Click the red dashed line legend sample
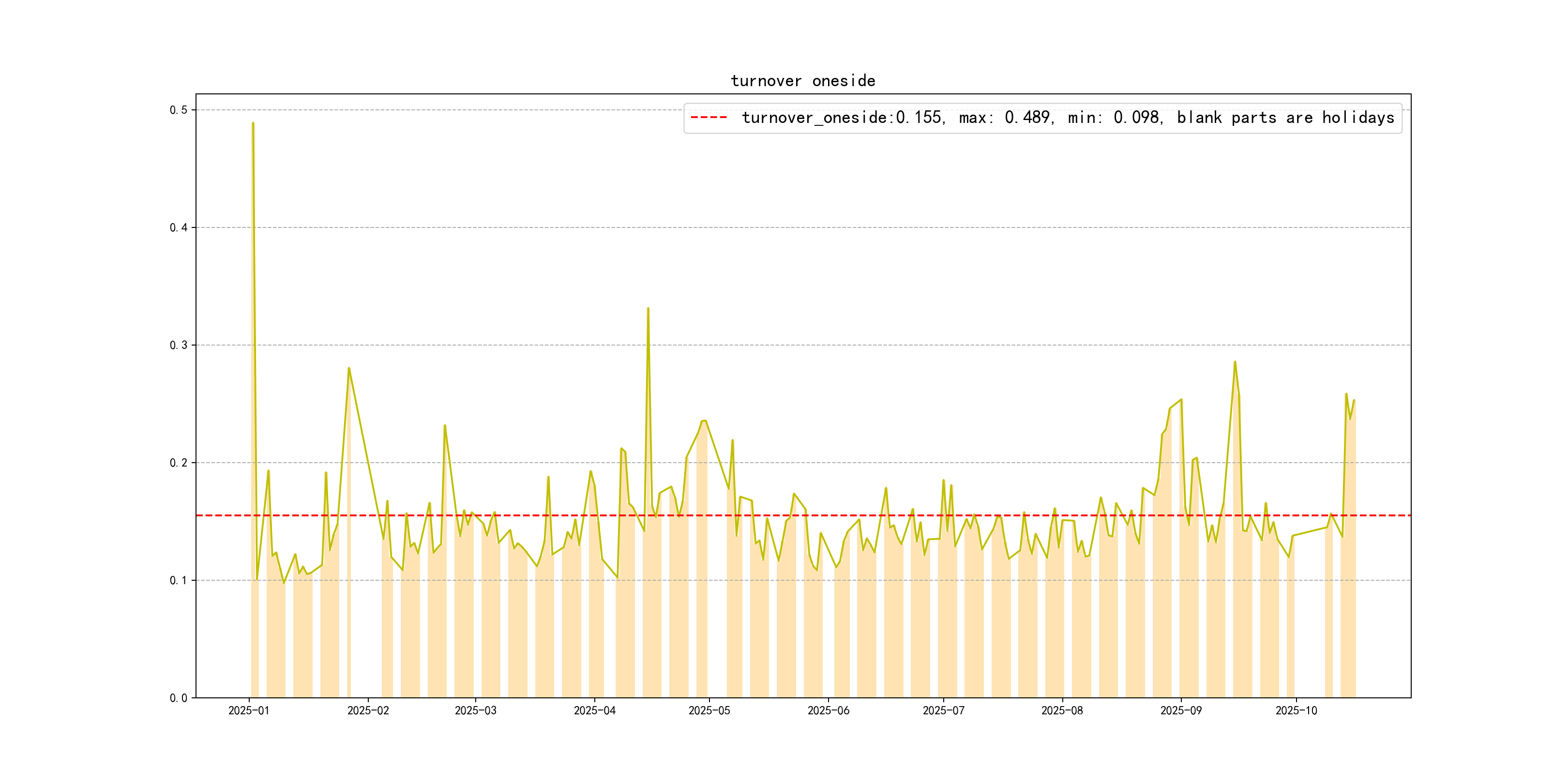Viewport: 1568px width, 784px height. point(709,118)
